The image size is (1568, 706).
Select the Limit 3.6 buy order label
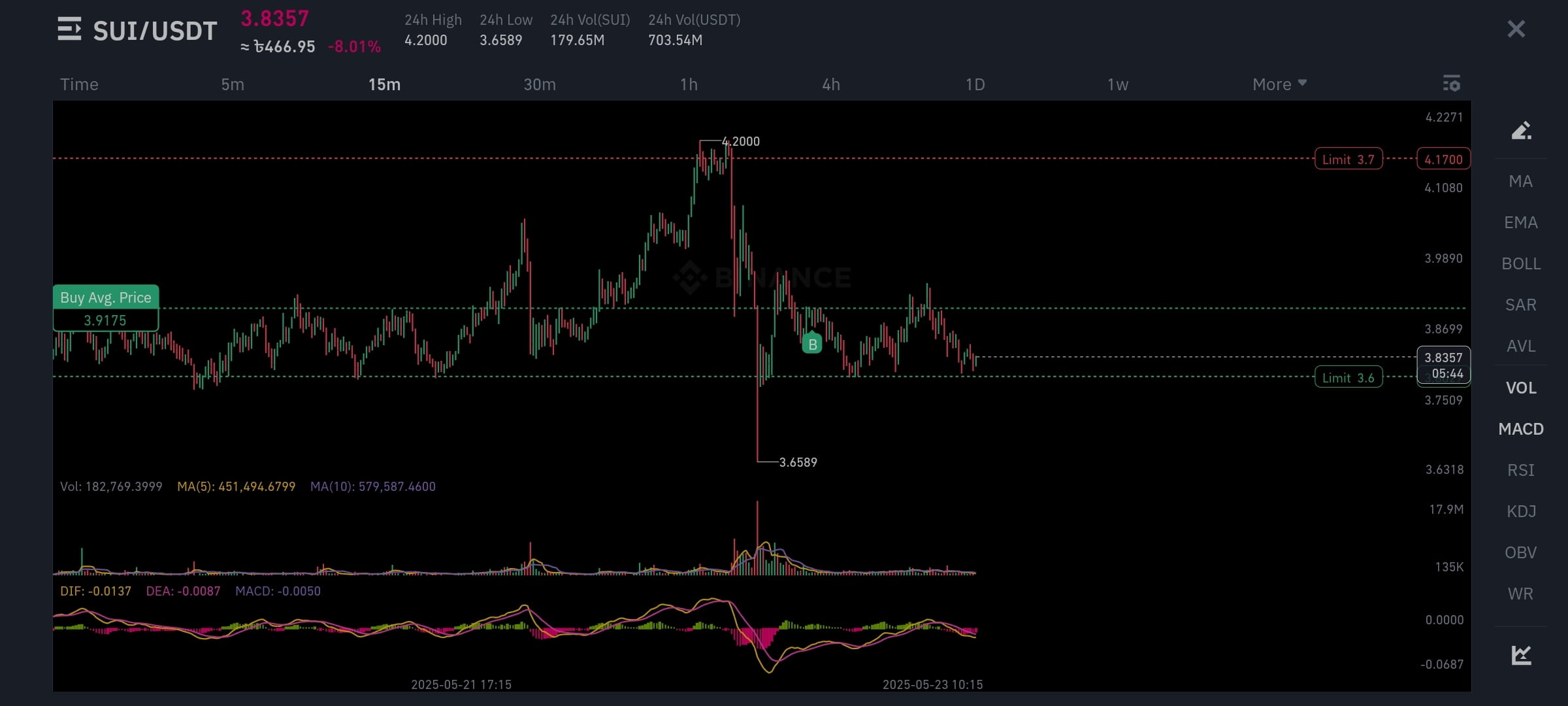(1348, 377)
